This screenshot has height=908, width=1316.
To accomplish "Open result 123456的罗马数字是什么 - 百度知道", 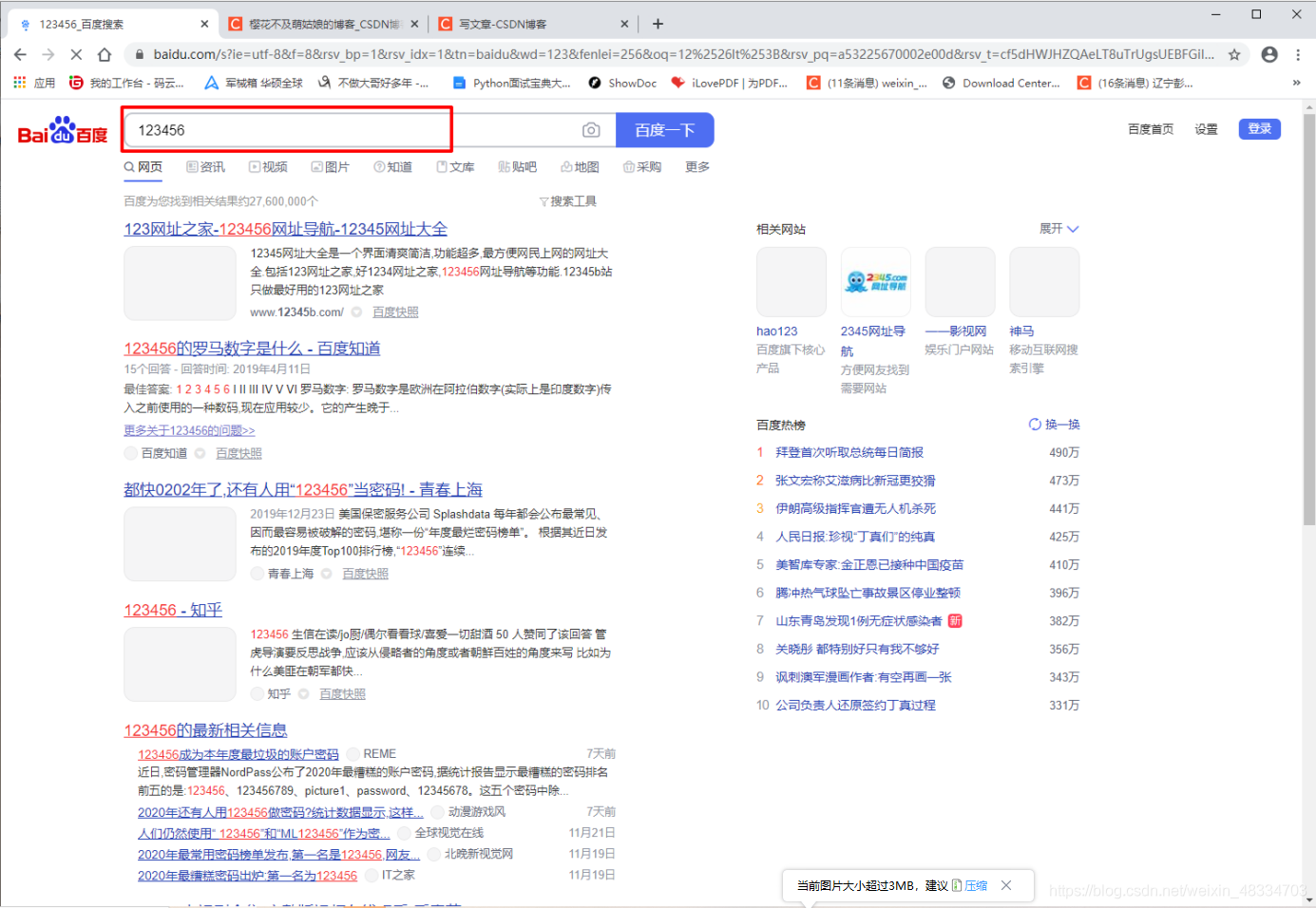I will coord(252,349).
